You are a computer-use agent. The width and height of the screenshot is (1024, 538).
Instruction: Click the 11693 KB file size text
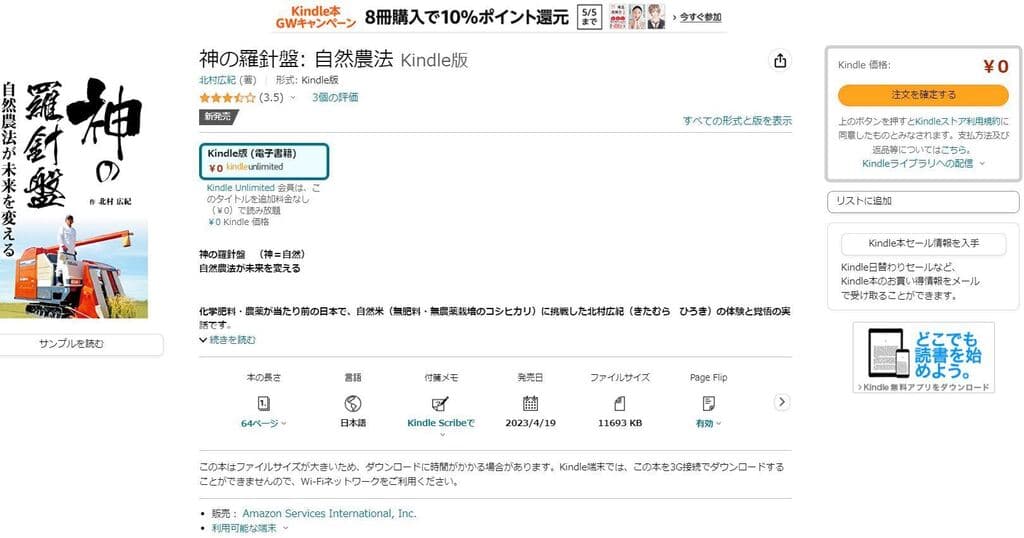[620, 423]
